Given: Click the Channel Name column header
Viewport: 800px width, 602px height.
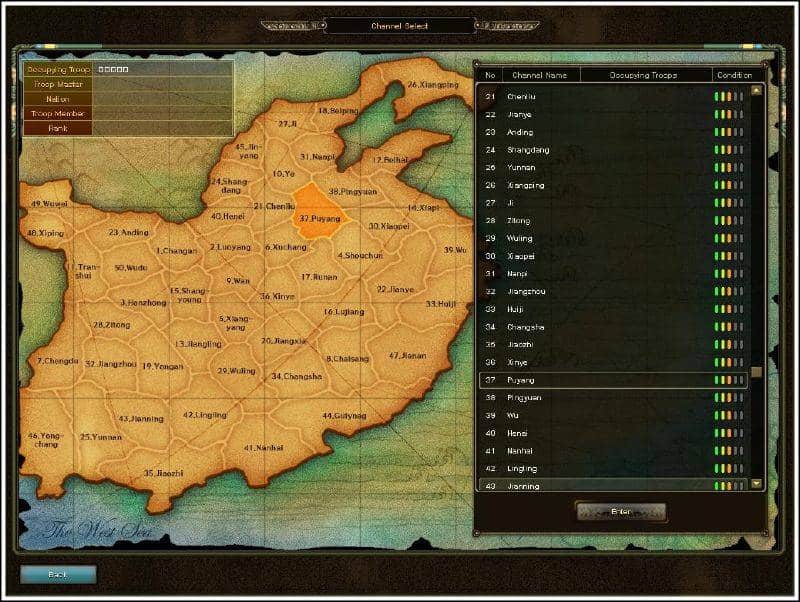Looking at the screenshot, I should click(x=539, y=75).
